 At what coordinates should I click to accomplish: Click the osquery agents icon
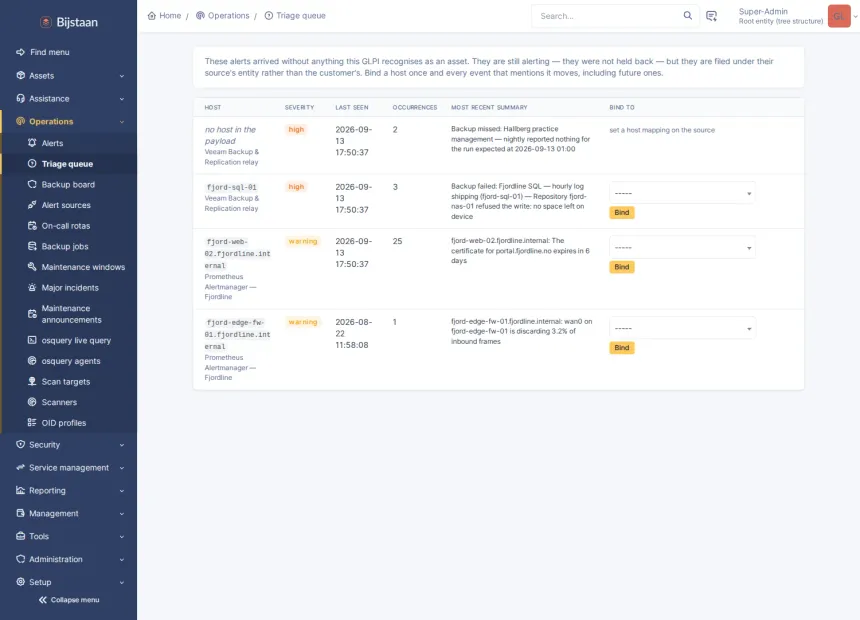point(32,360)
